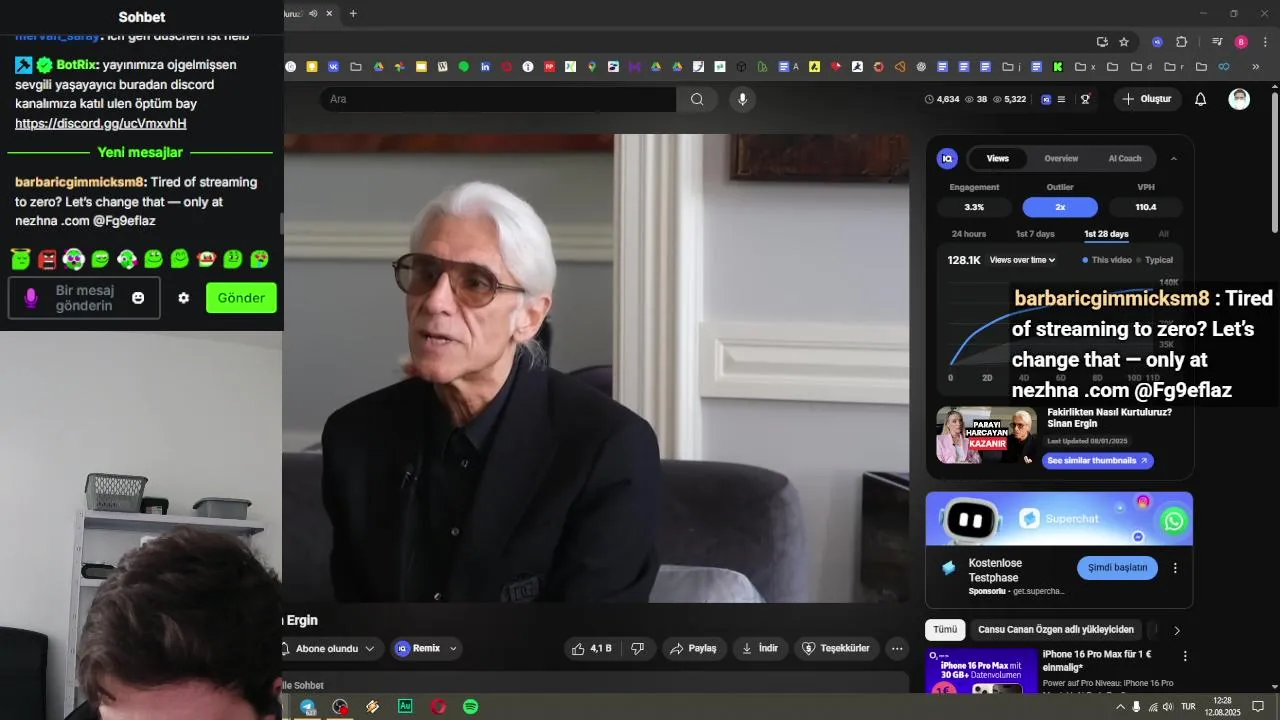
Task: Collapse the vidIQ panel with chevron
Action: [x=1174, y=158]
